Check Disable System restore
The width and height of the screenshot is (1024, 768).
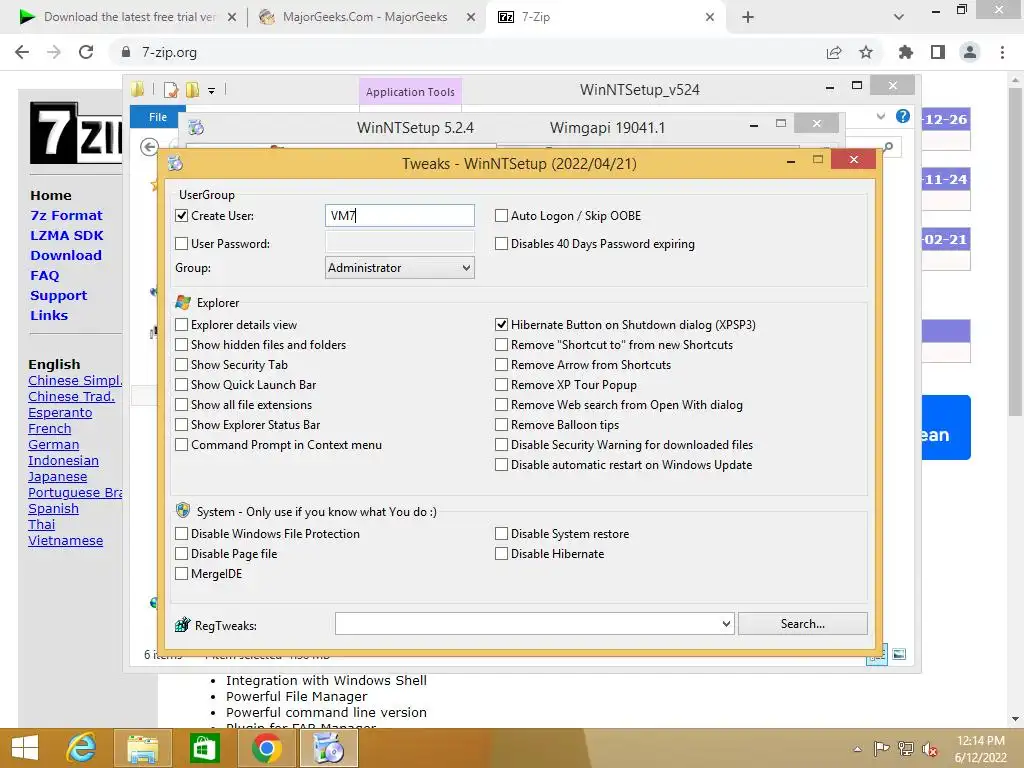point(502,534)
